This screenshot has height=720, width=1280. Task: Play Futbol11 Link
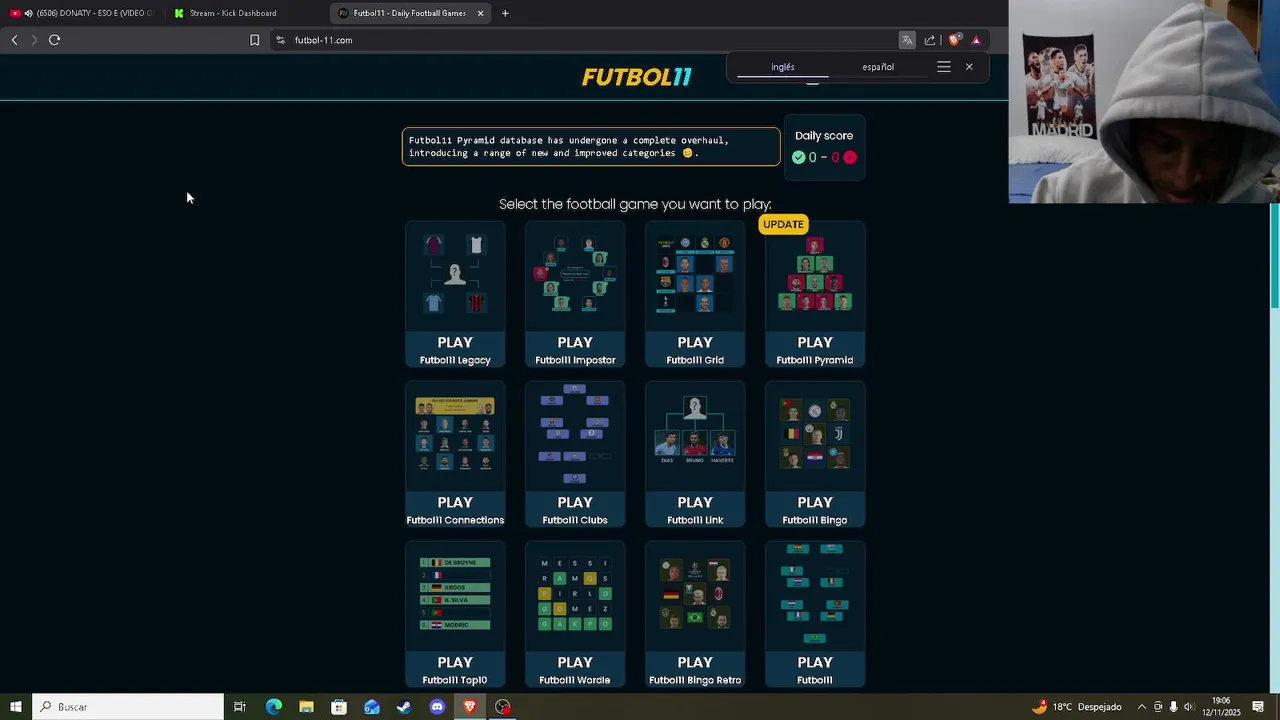coord(695,510)
